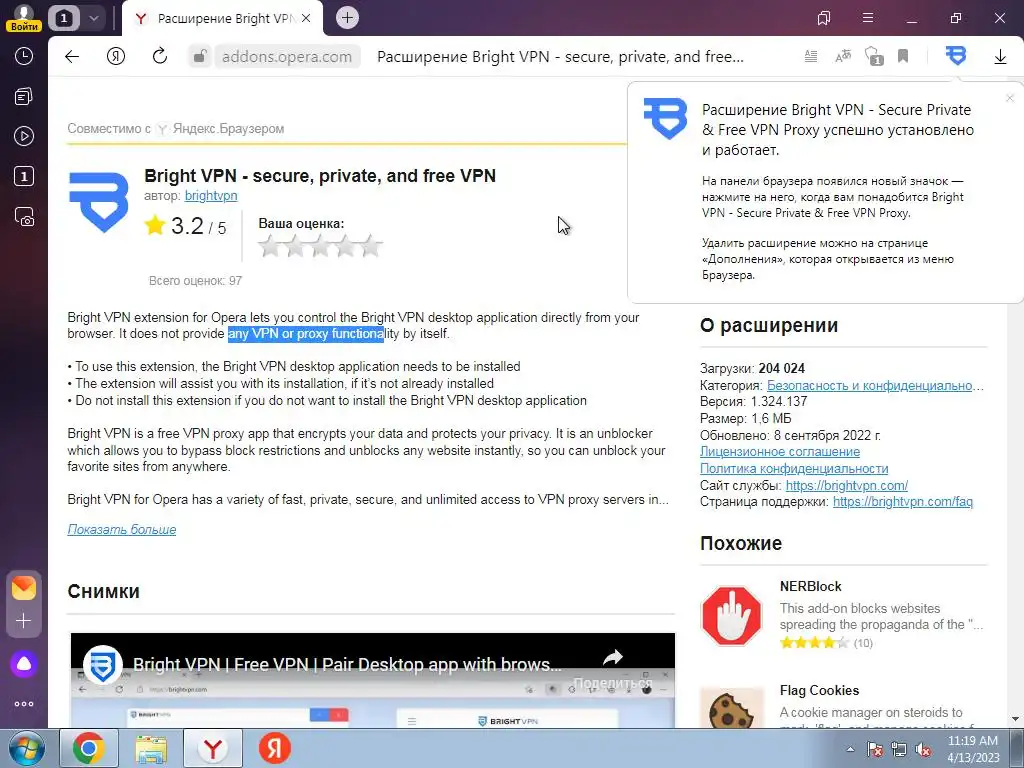Screen dimensions: 1024x768
Task: Open the numbered '1' sidebar panel icon
Action: tap(24, 176)
